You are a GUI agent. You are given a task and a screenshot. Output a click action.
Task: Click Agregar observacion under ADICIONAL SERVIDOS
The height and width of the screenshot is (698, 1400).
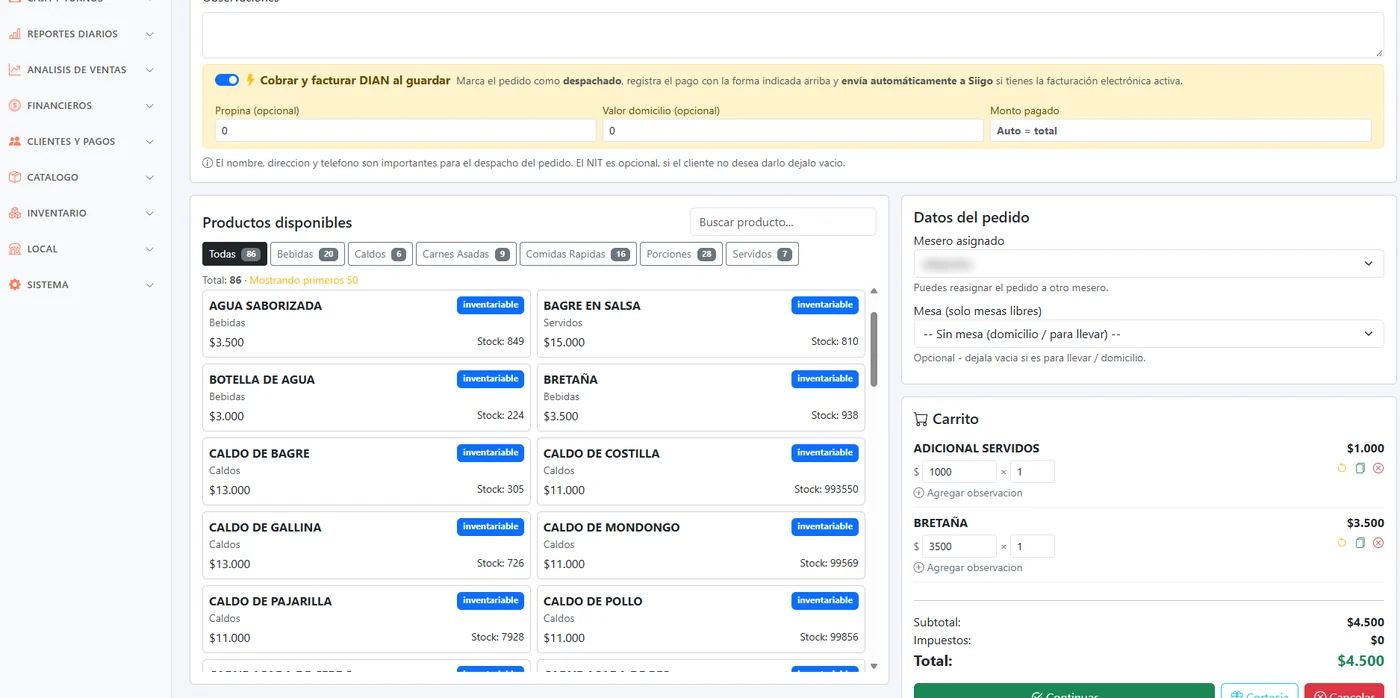[x=968, y=493]
